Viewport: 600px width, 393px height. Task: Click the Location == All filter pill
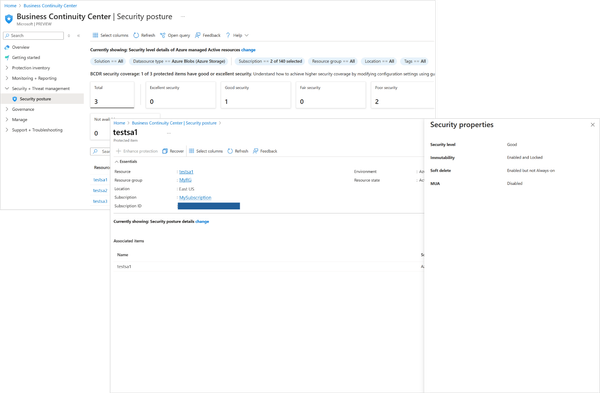[379, 61]
